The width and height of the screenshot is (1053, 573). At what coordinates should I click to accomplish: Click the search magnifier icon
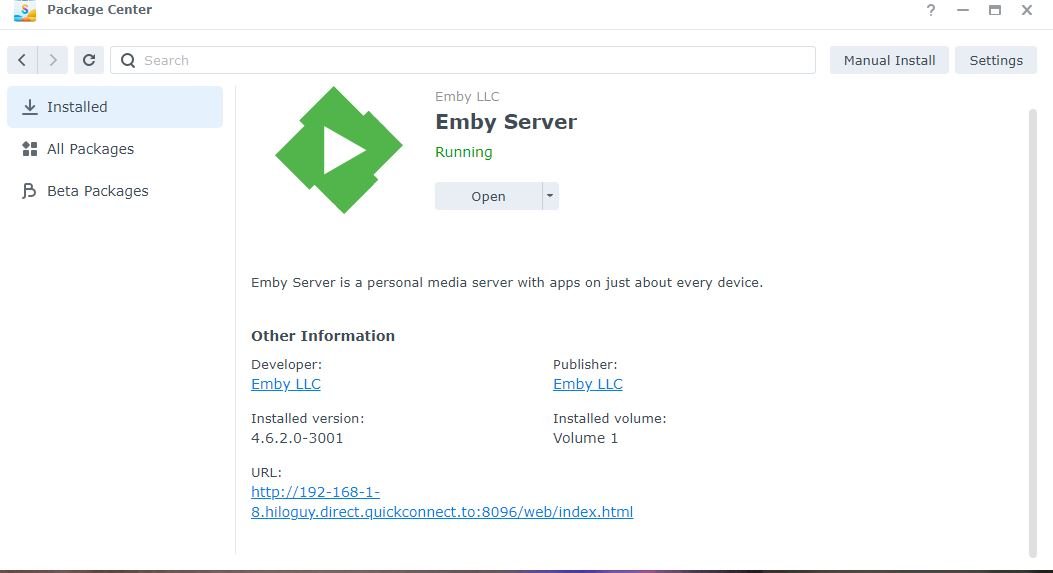pyautogui.click(x=128, y=60)
